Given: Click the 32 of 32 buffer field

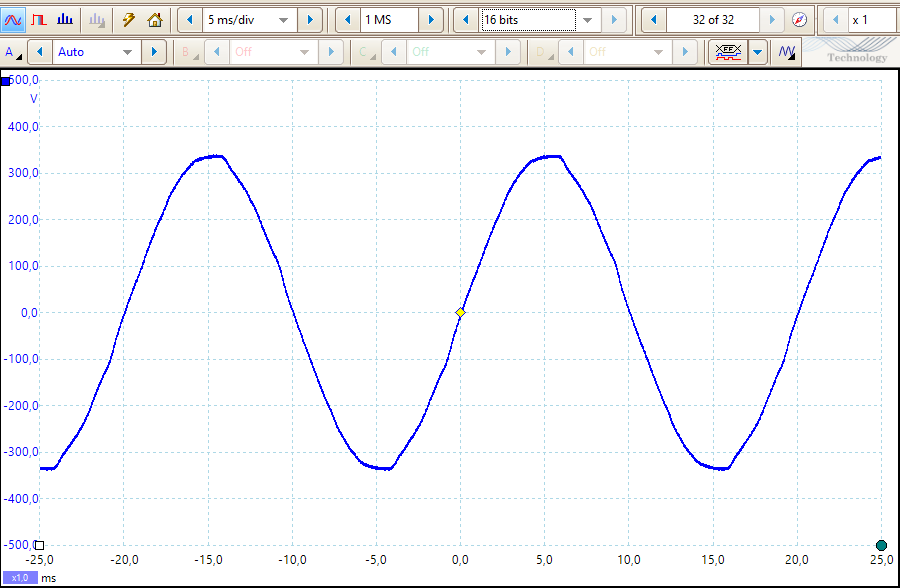Looking at the screenshot, I should 712,20.
